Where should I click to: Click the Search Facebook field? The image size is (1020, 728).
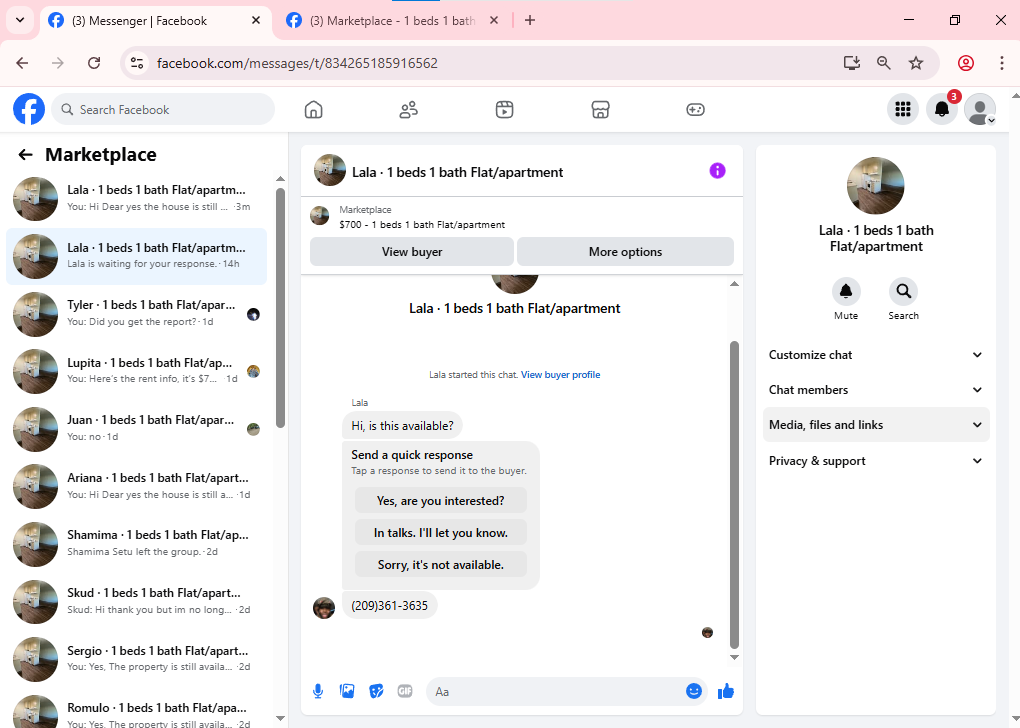(x=163, y=109)
